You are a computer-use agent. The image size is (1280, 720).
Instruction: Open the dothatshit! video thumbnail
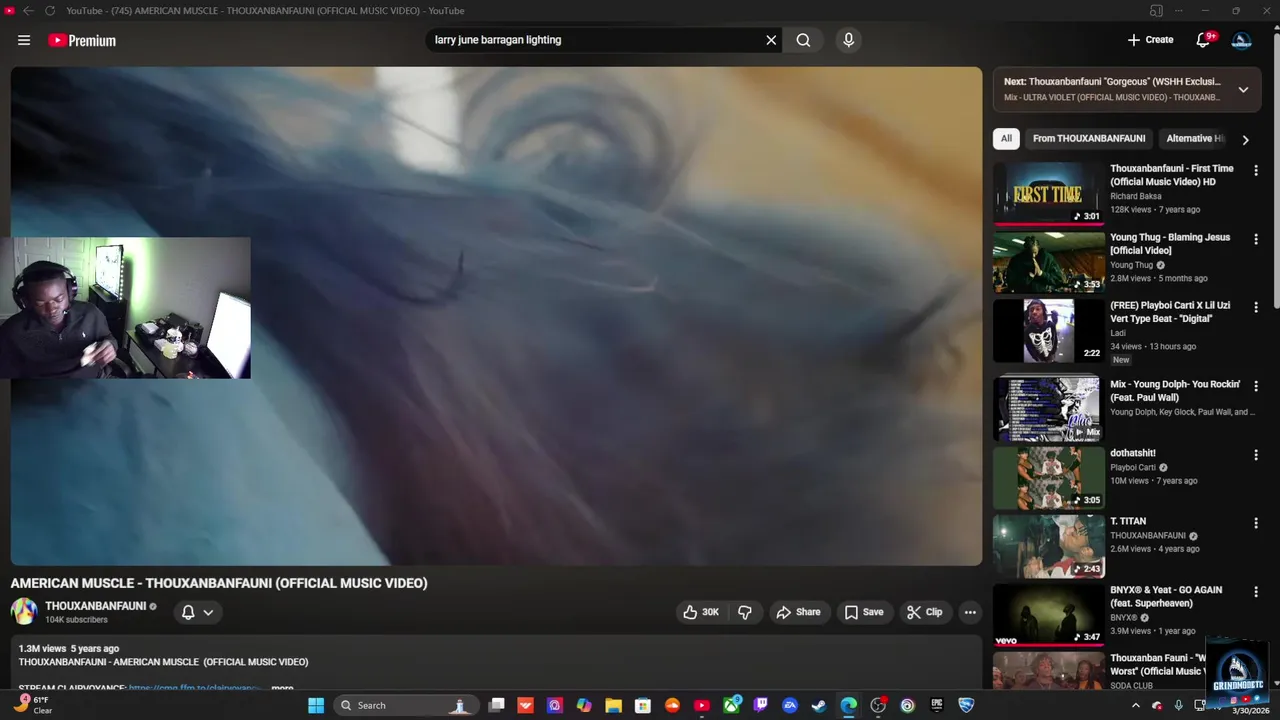1048,477
